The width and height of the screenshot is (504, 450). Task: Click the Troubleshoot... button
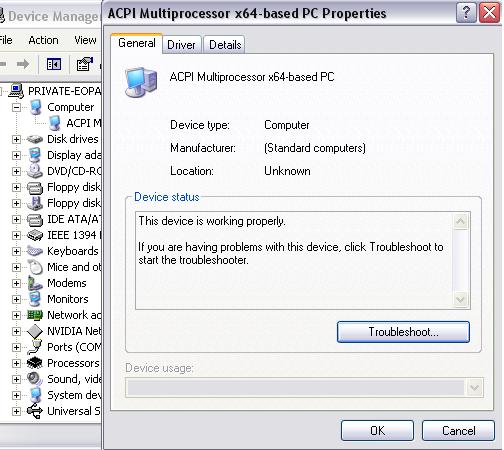[403, 332]
